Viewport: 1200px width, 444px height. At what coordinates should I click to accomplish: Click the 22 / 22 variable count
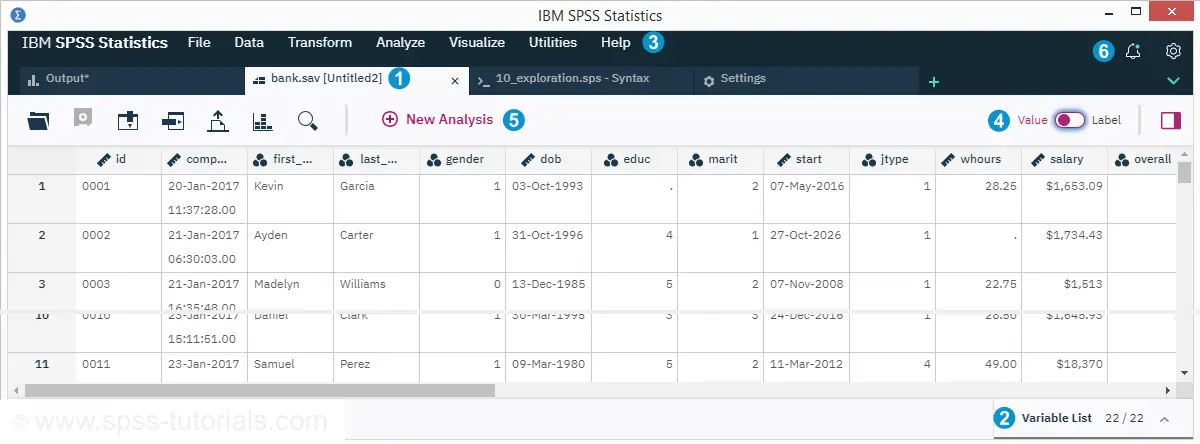[x=1126, y=418]
